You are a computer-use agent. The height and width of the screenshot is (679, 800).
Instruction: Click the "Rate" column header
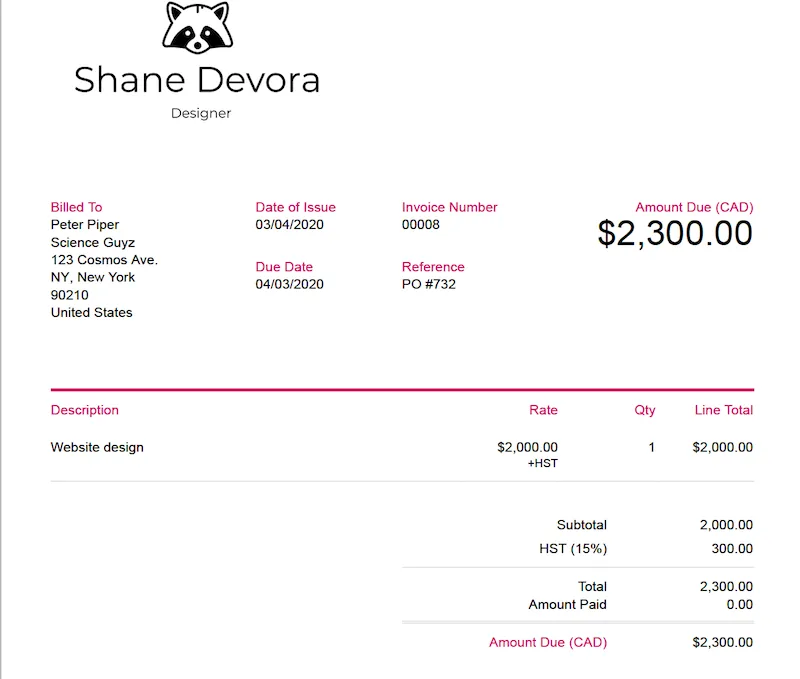(543, 410)
